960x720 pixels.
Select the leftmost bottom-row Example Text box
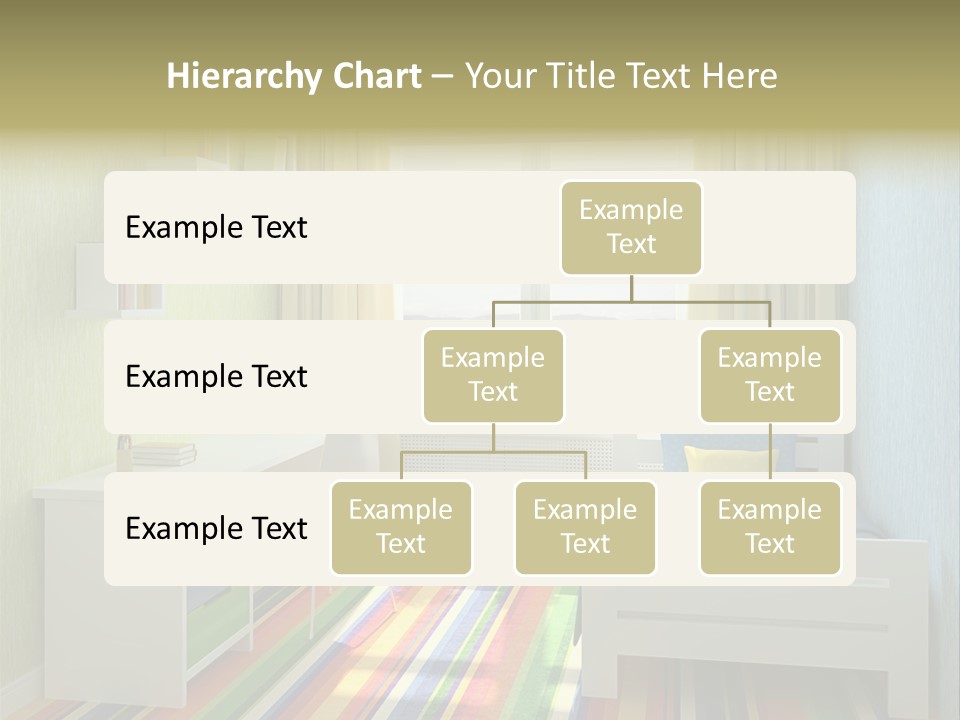click(x=401, y=528)
